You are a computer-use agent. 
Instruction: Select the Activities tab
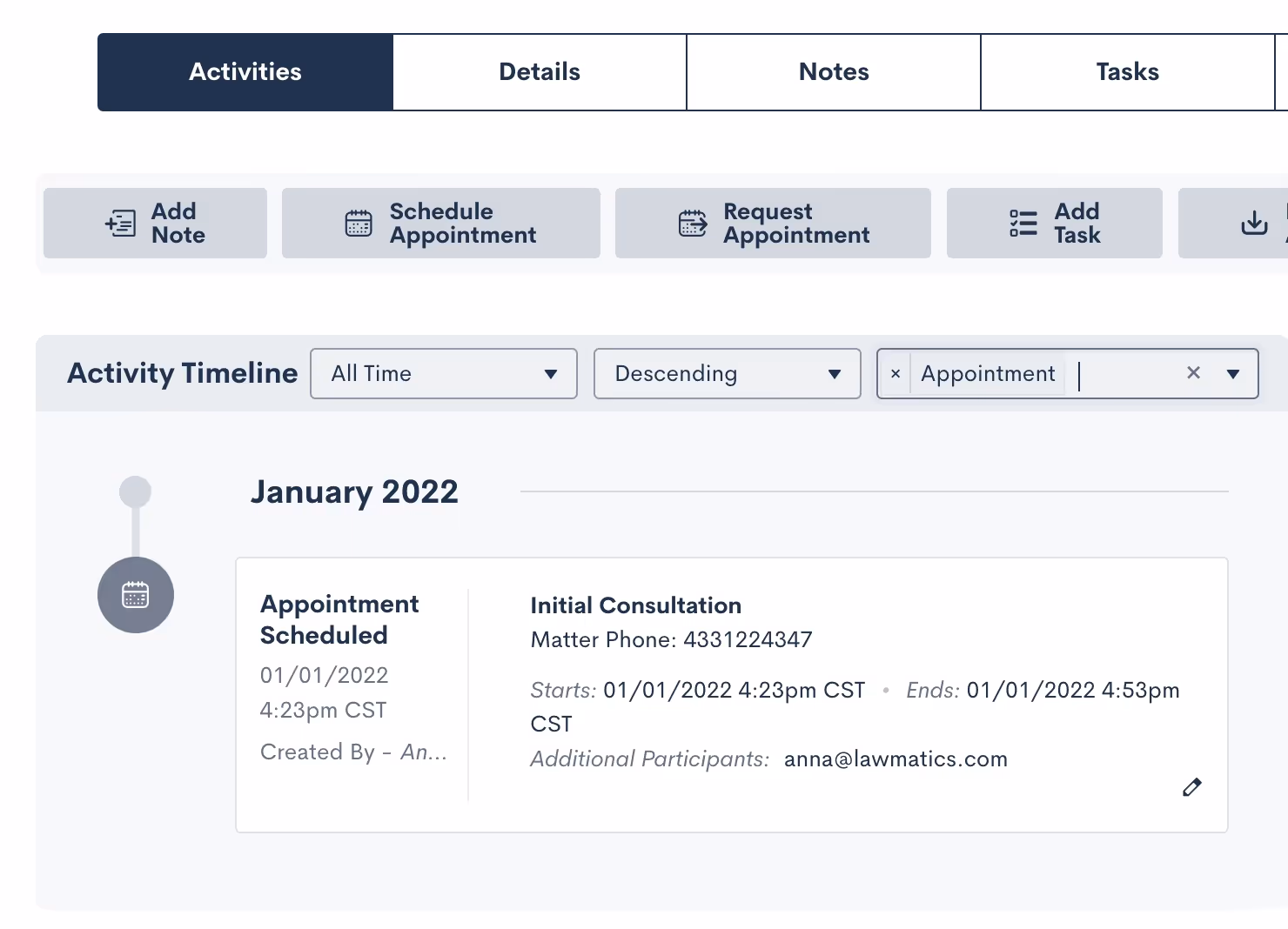click(x=245, y=72)
